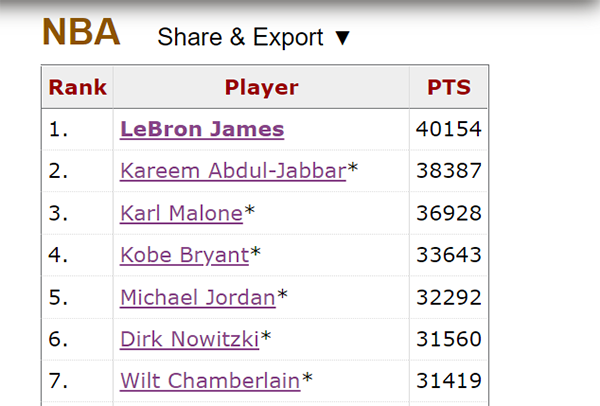Select the 40154 points cell
The image size is (600, 406).
(449, 129)
